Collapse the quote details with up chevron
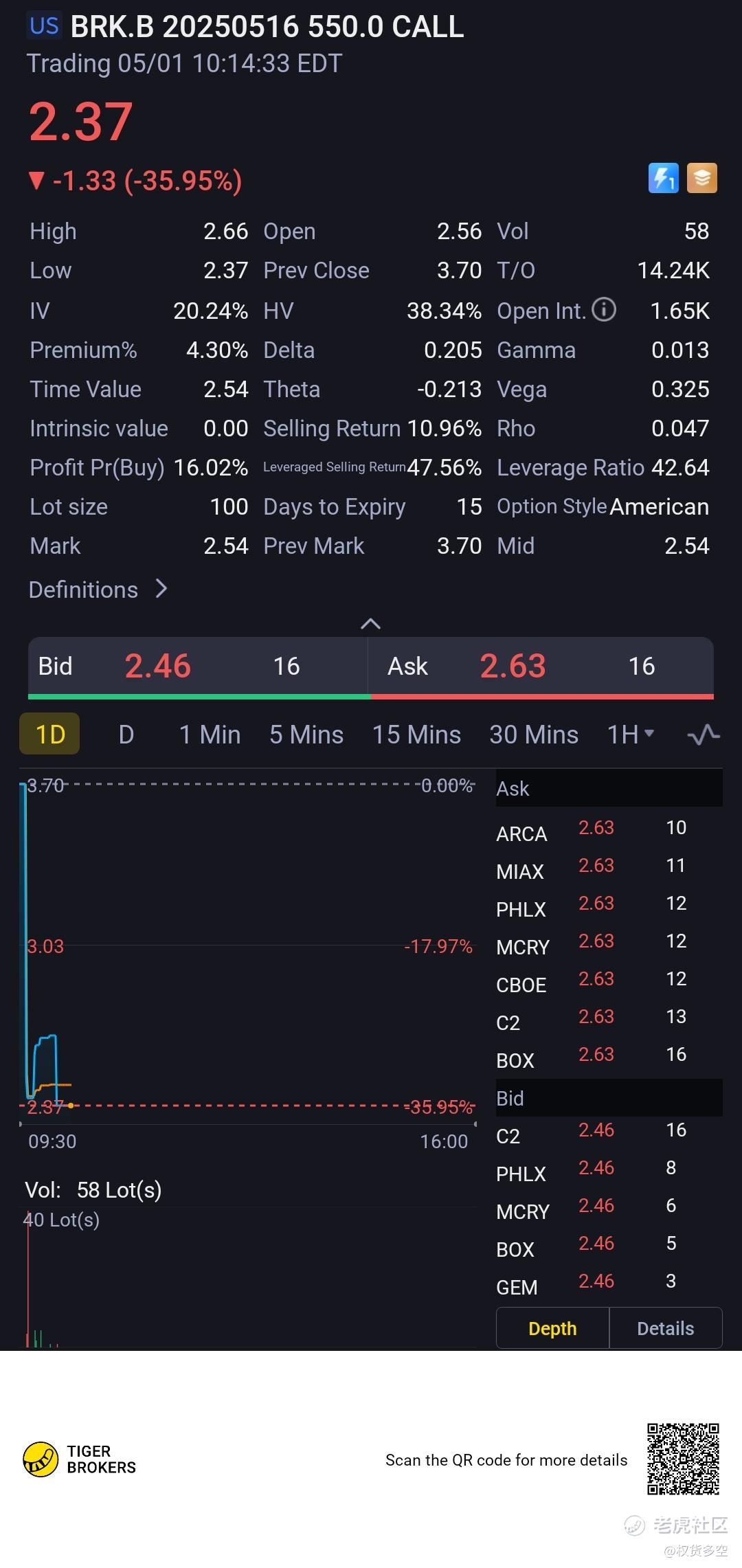This screenshot has width=742, height=1568. [370, 623]
